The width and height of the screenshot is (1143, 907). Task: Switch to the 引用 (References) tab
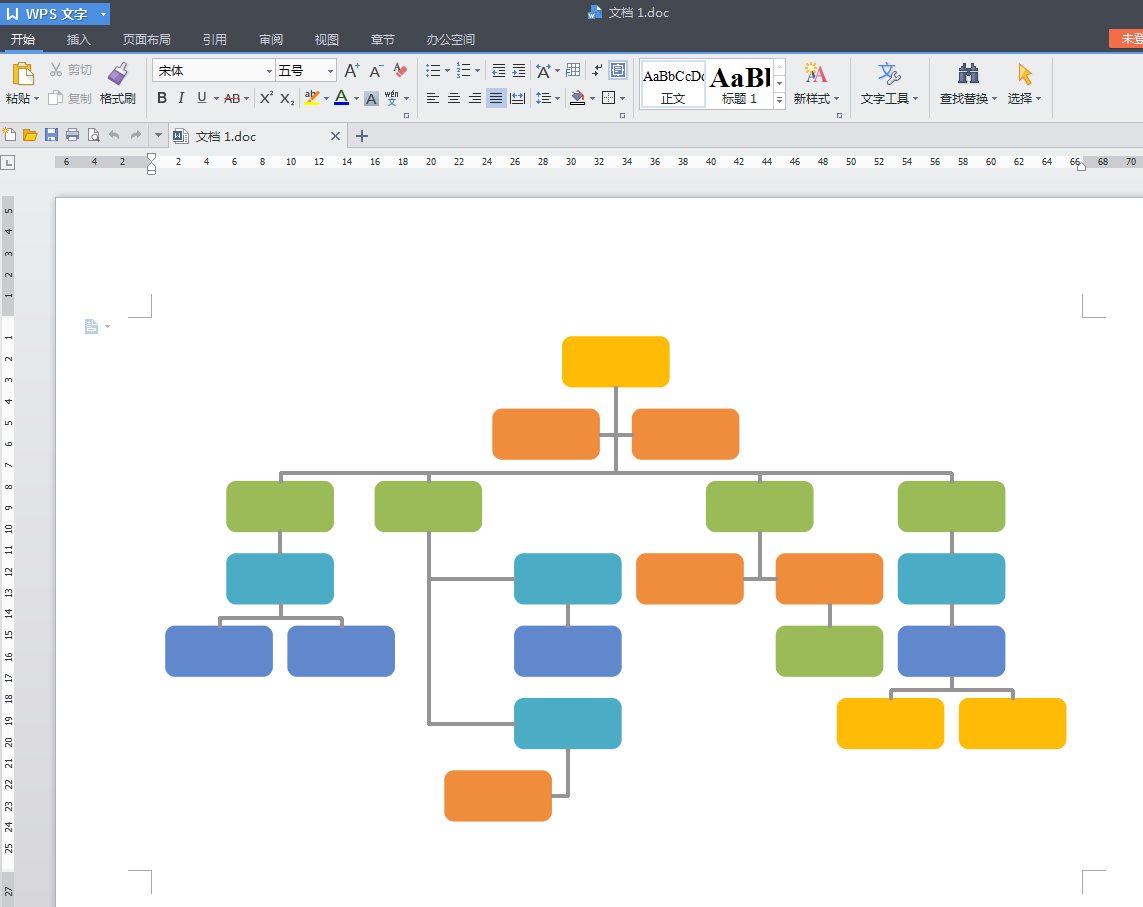coord(214,39)
